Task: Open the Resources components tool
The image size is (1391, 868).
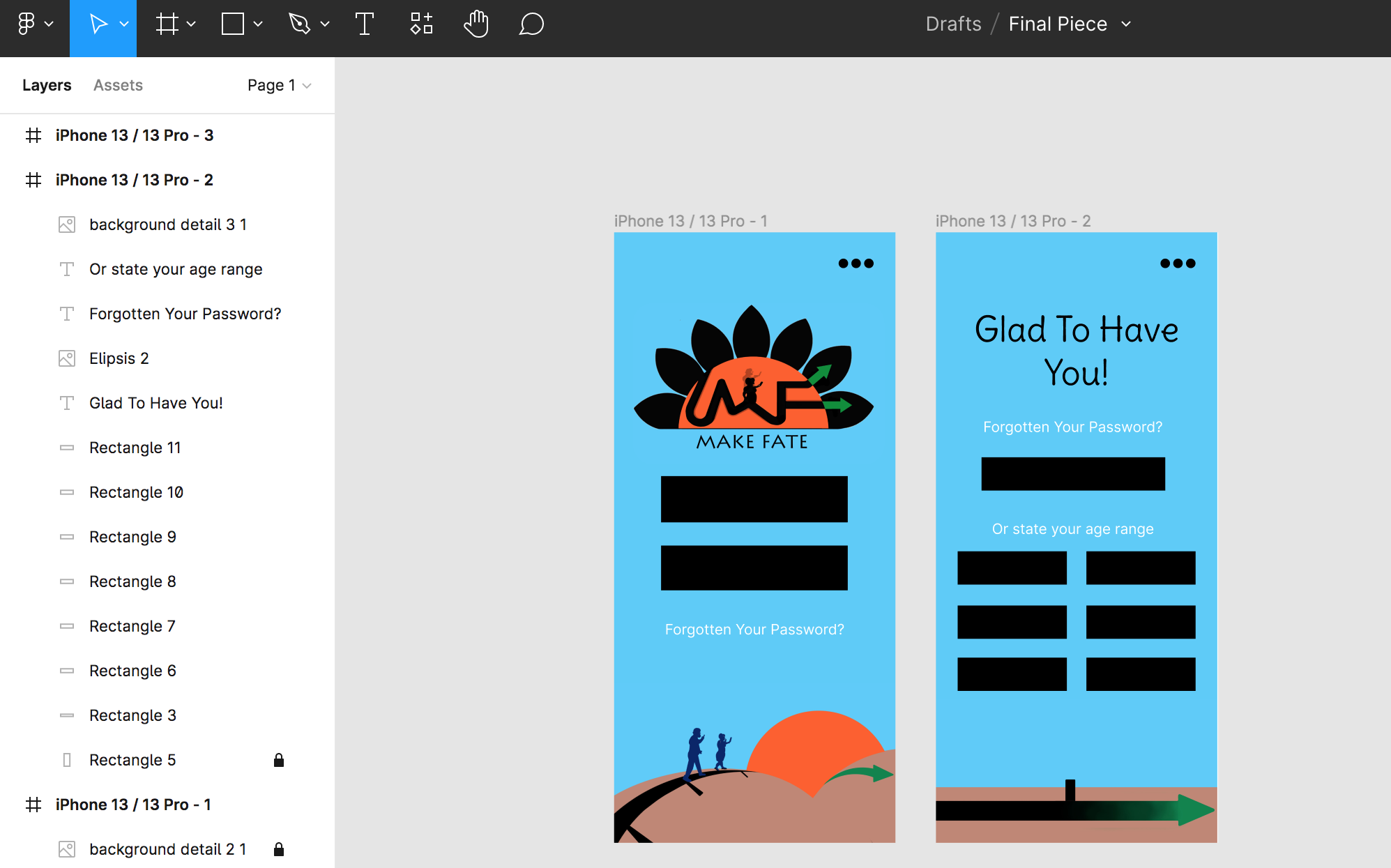Action: (421, 24)
